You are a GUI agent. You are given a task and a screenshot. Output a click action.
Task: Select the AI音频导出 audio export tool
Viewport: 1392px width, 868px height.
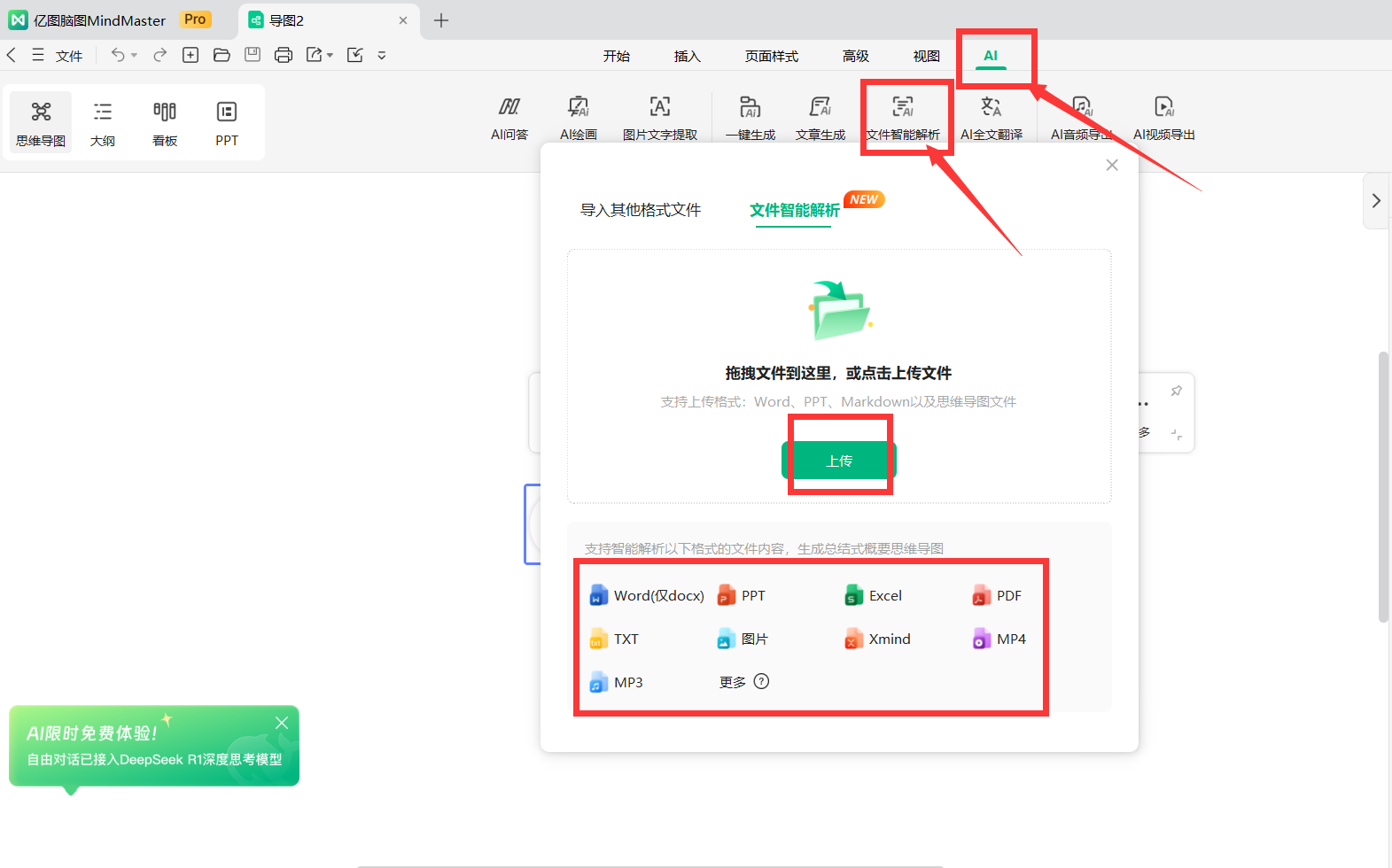point(1082,119)
